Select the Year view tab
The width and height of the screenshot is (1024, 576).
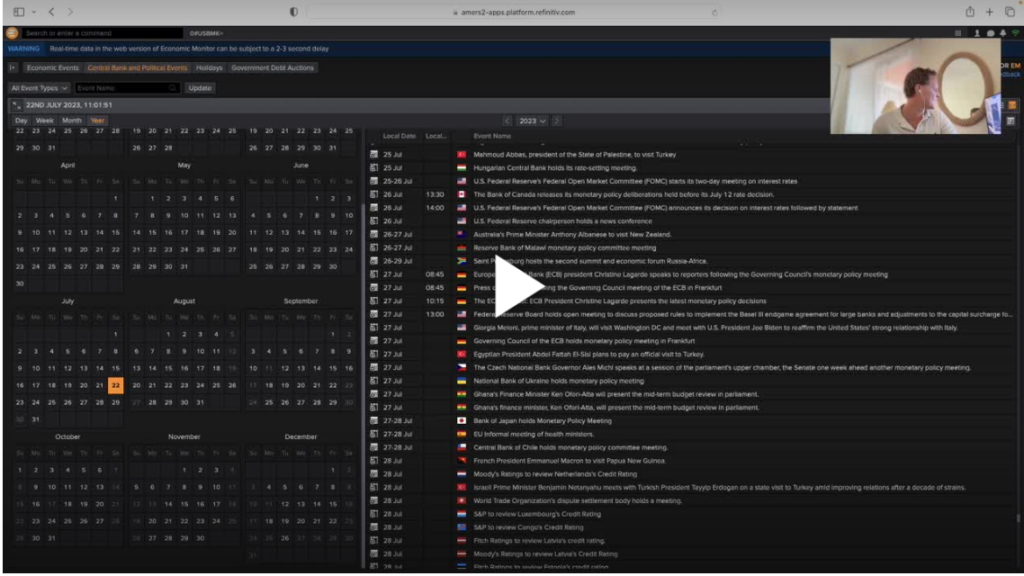point(97,121)
